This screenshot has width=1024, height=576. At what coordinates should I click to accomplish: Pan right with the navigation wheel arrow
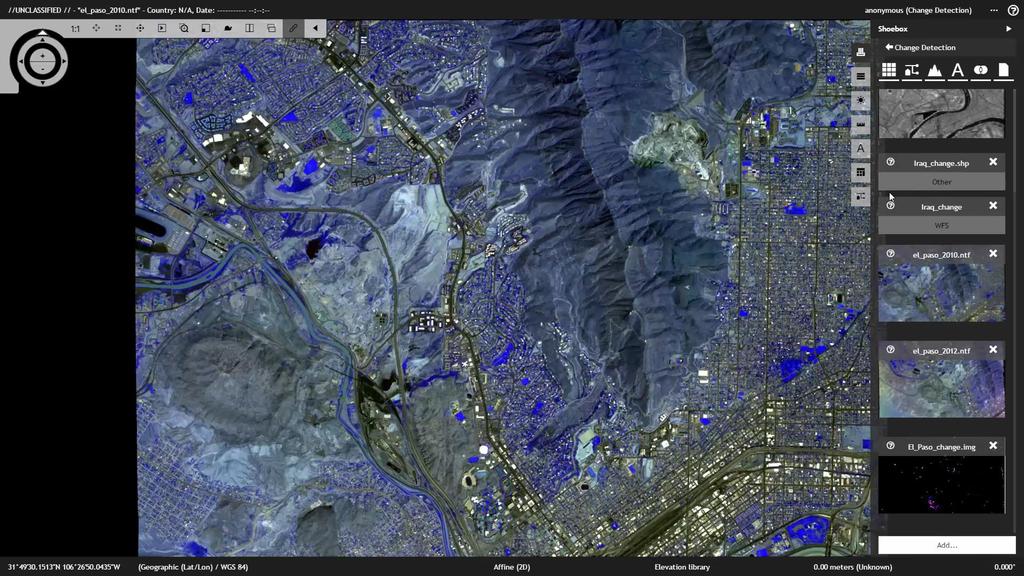click(x=64, y=61)
